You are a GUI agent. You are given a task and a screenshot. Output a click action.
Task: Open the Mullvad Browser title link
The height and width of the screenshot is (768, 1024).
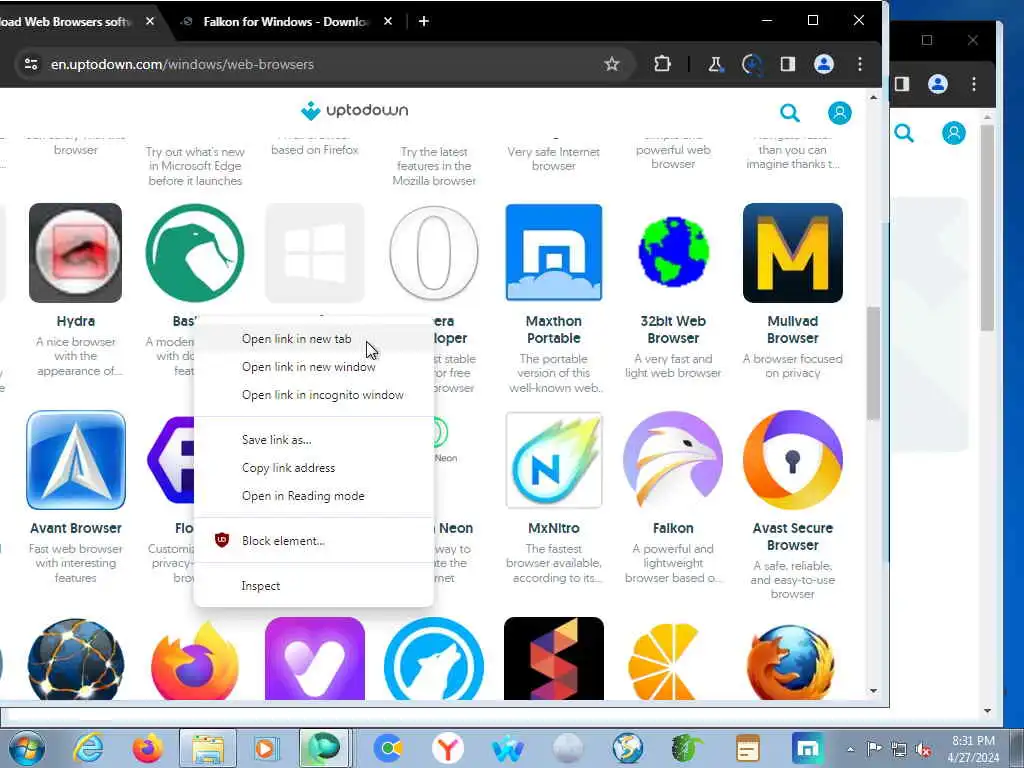(x=793, y=330)
